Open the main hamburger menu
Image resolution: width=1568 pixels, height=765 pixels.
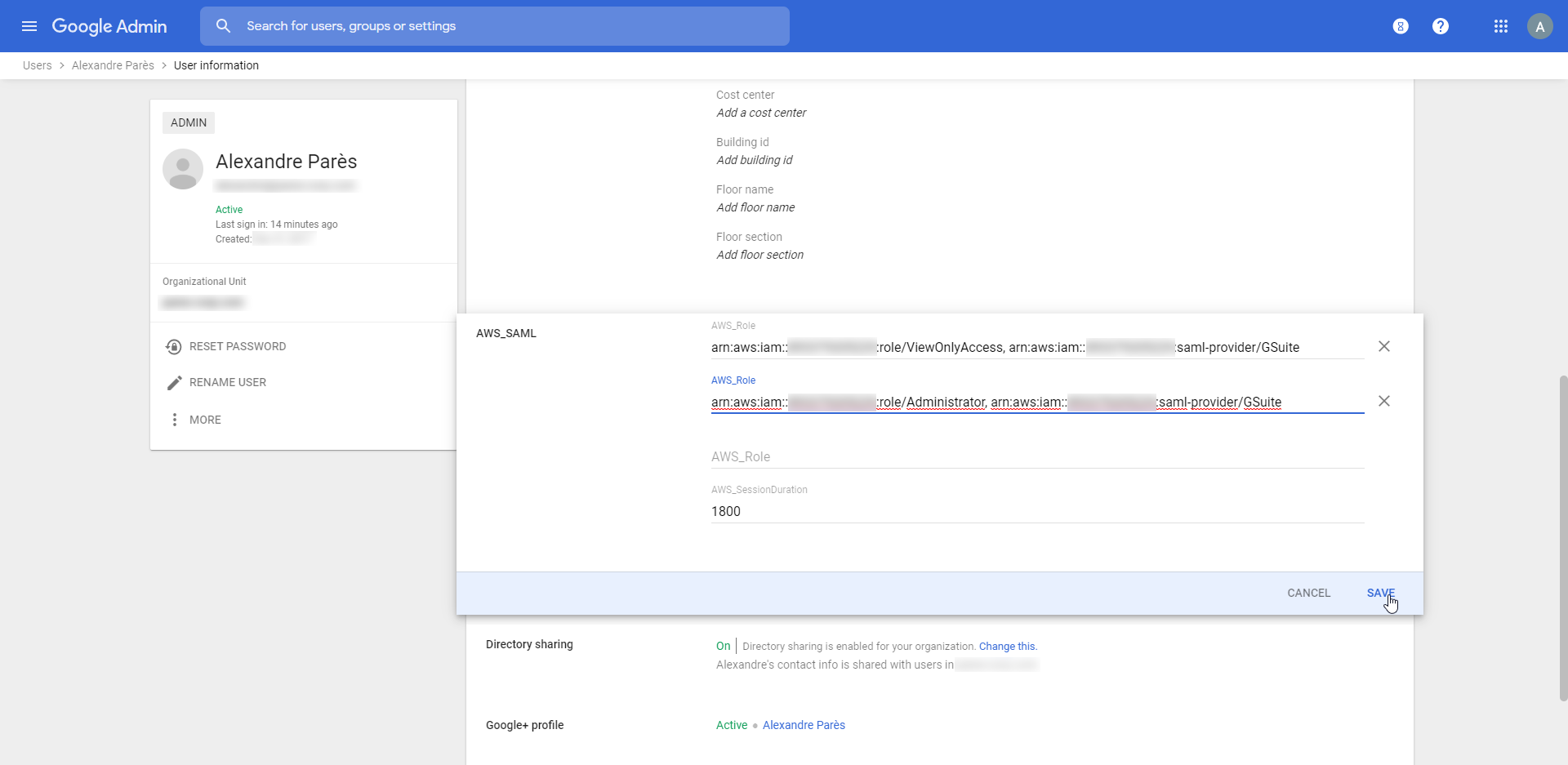coord(29,26)
